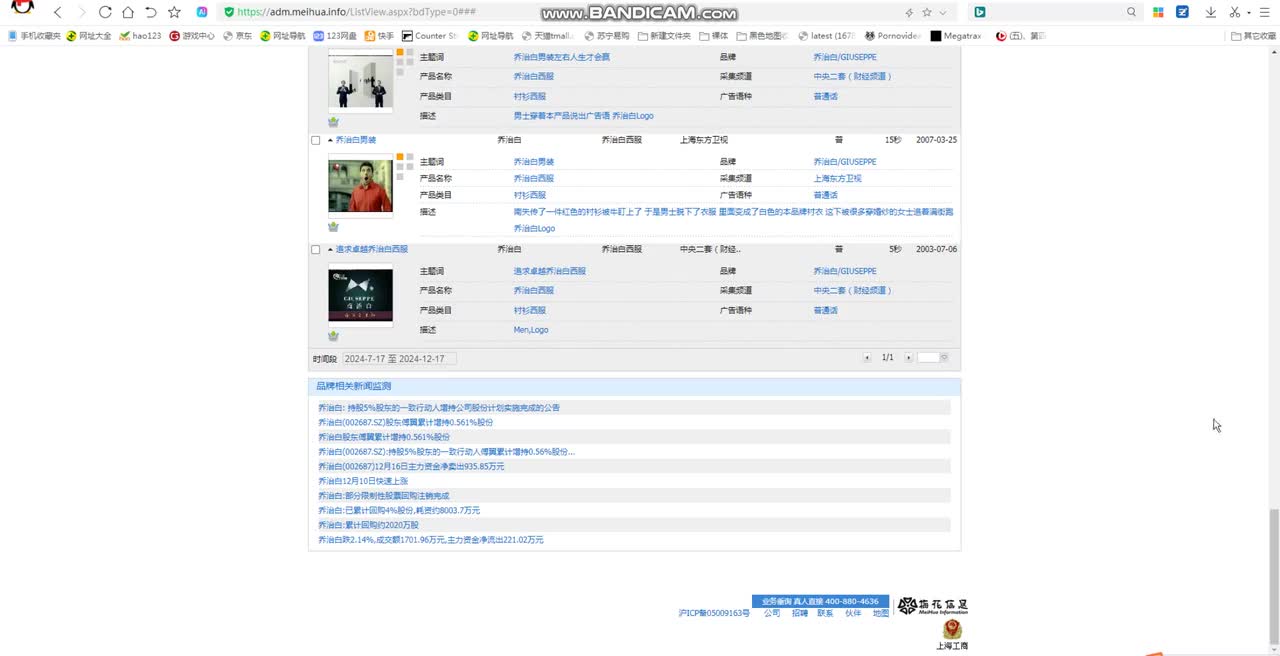Click the lightning speed mode icon

coord(909,12)
